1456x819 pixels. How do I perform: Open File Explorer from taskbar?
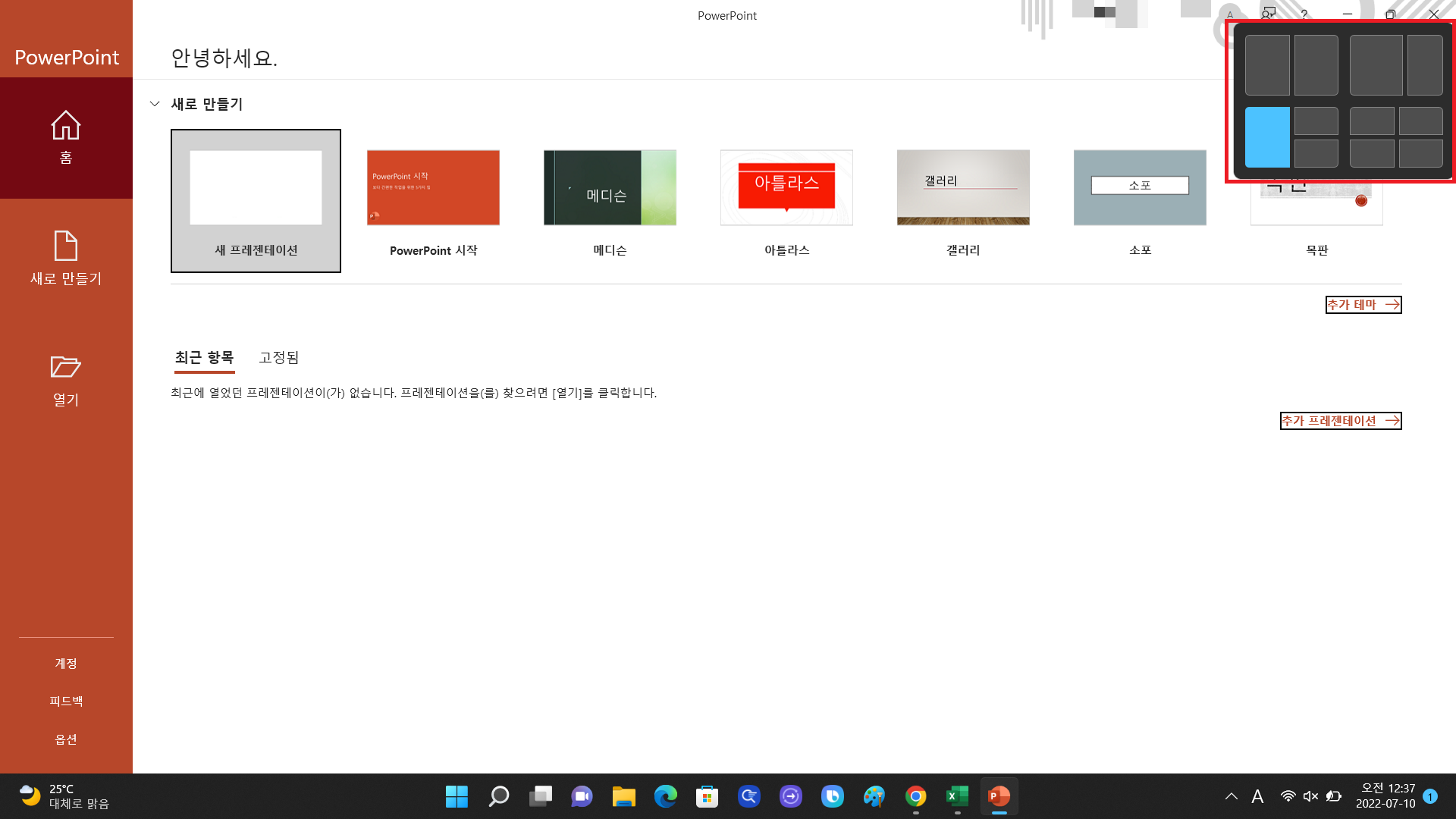tap(623, 796)
